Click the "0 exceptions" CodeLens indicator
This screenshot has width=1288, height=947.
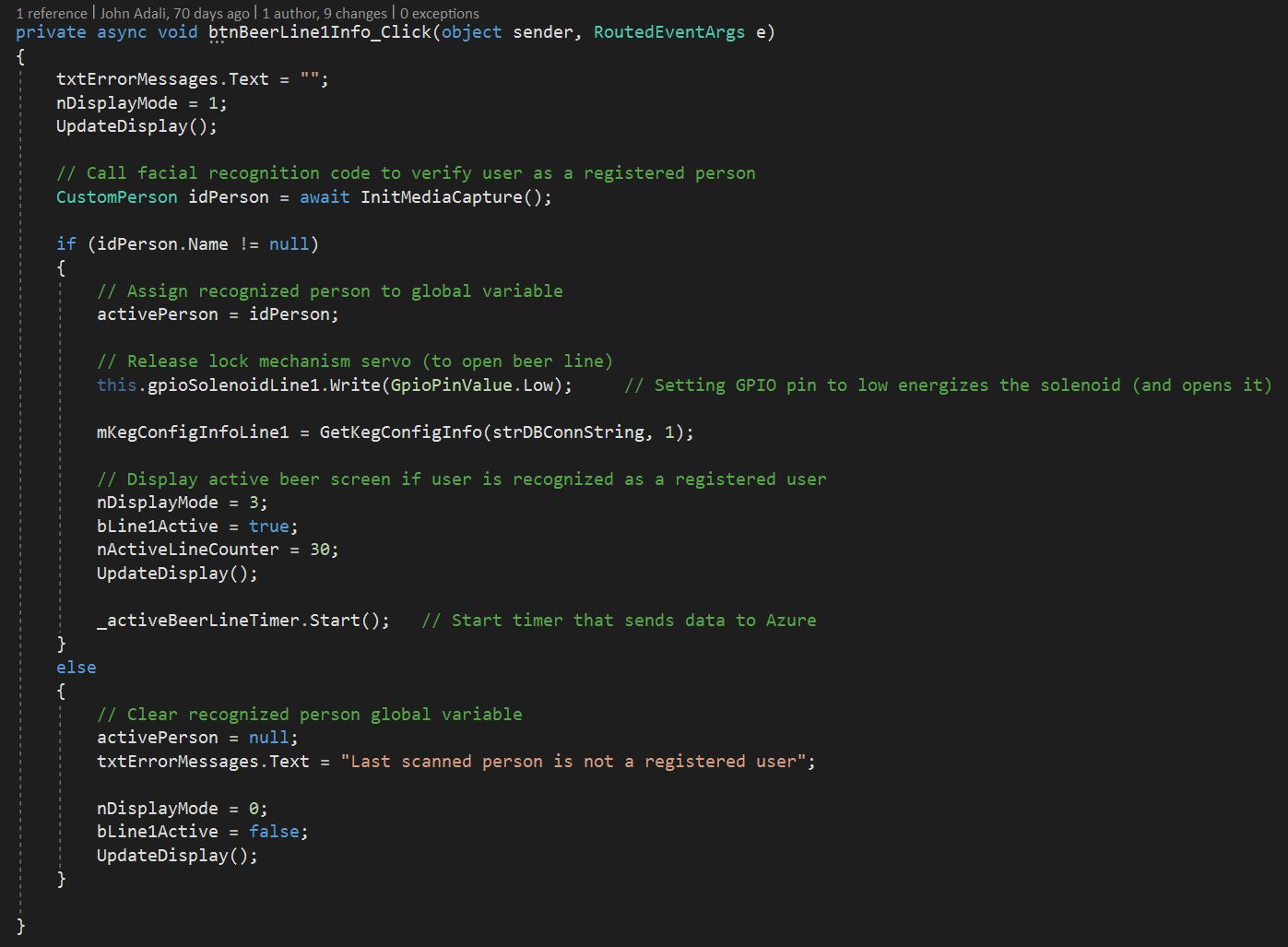tap(440, 13)
